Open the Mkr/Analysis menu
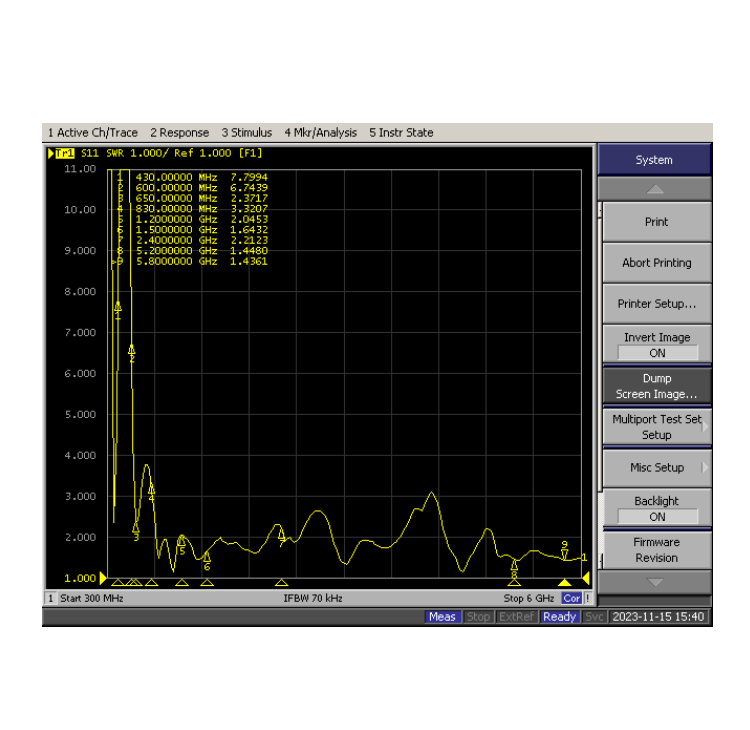The image size is (750, 730). 320,133
